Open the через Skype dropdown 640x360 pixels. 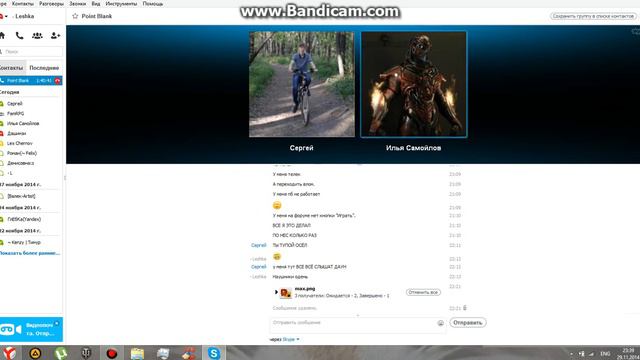284,339
